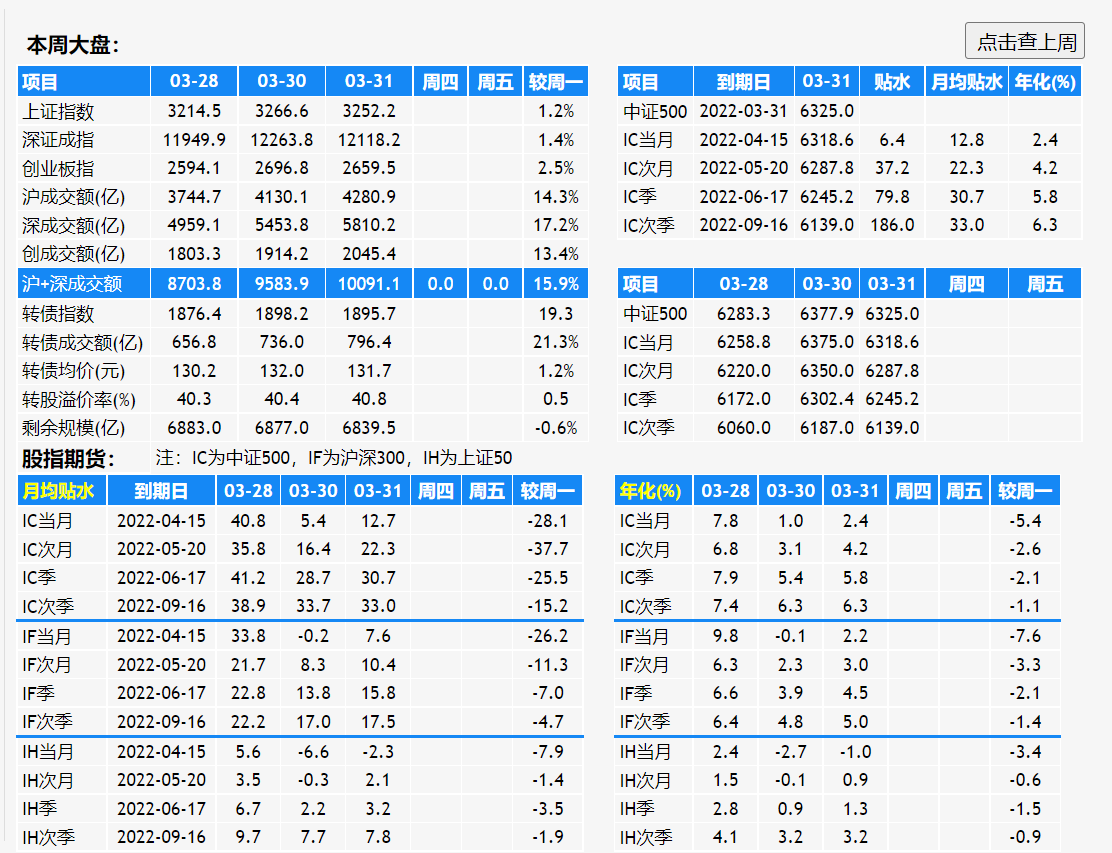This screenshot has width=1112, height=853.
Task: Click the 贴水 column header
Action: tap(891, 82)
